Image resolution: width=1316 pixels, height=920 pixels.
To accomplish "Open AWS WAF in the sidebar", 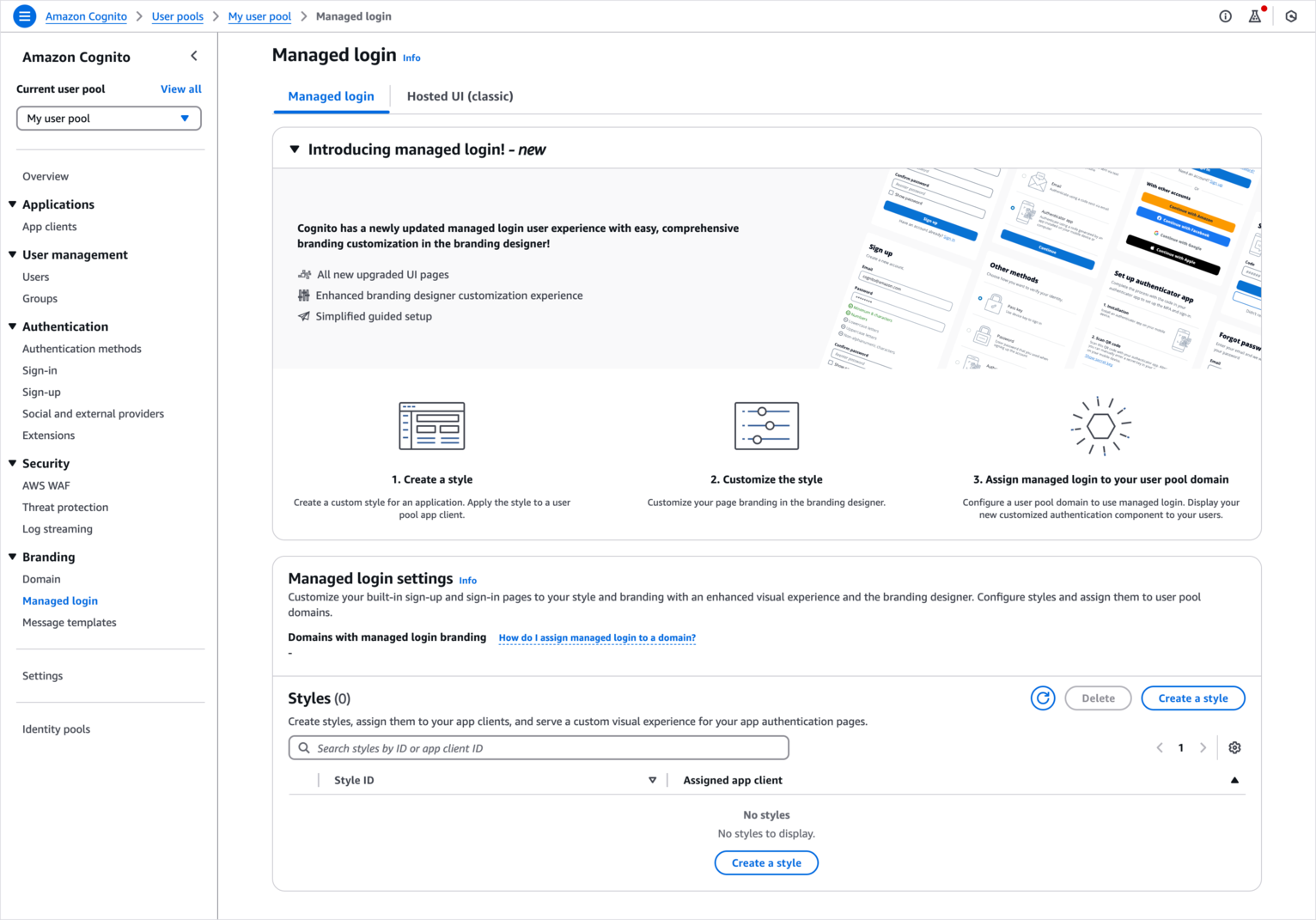I will point(46,485).
